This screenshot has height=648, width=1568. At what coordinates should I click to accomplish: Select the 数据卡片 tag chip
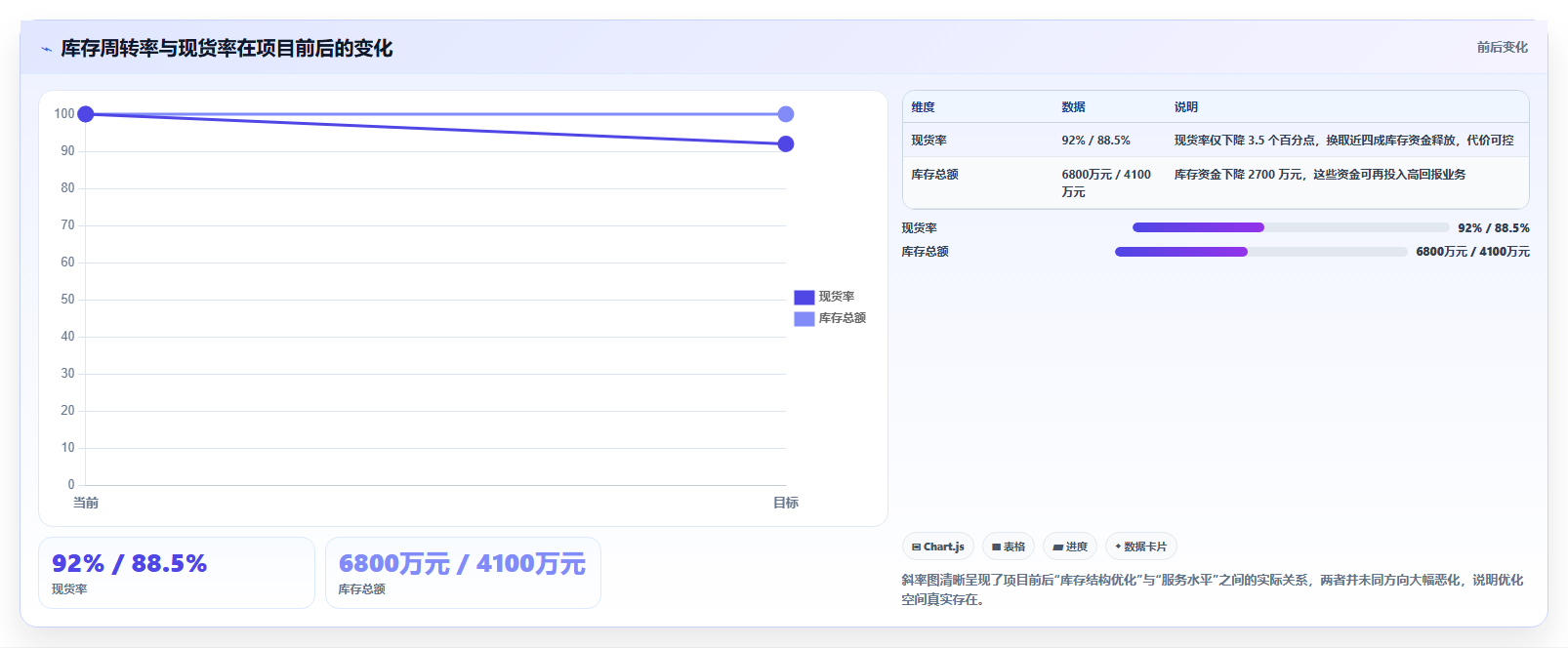pos(1141,547)
